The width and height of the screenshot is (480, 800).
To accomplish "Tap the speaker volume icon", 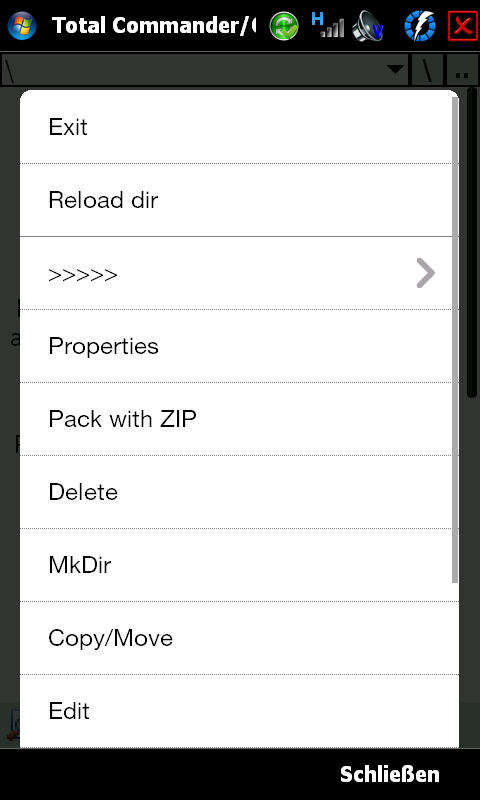I will point(368,26).
